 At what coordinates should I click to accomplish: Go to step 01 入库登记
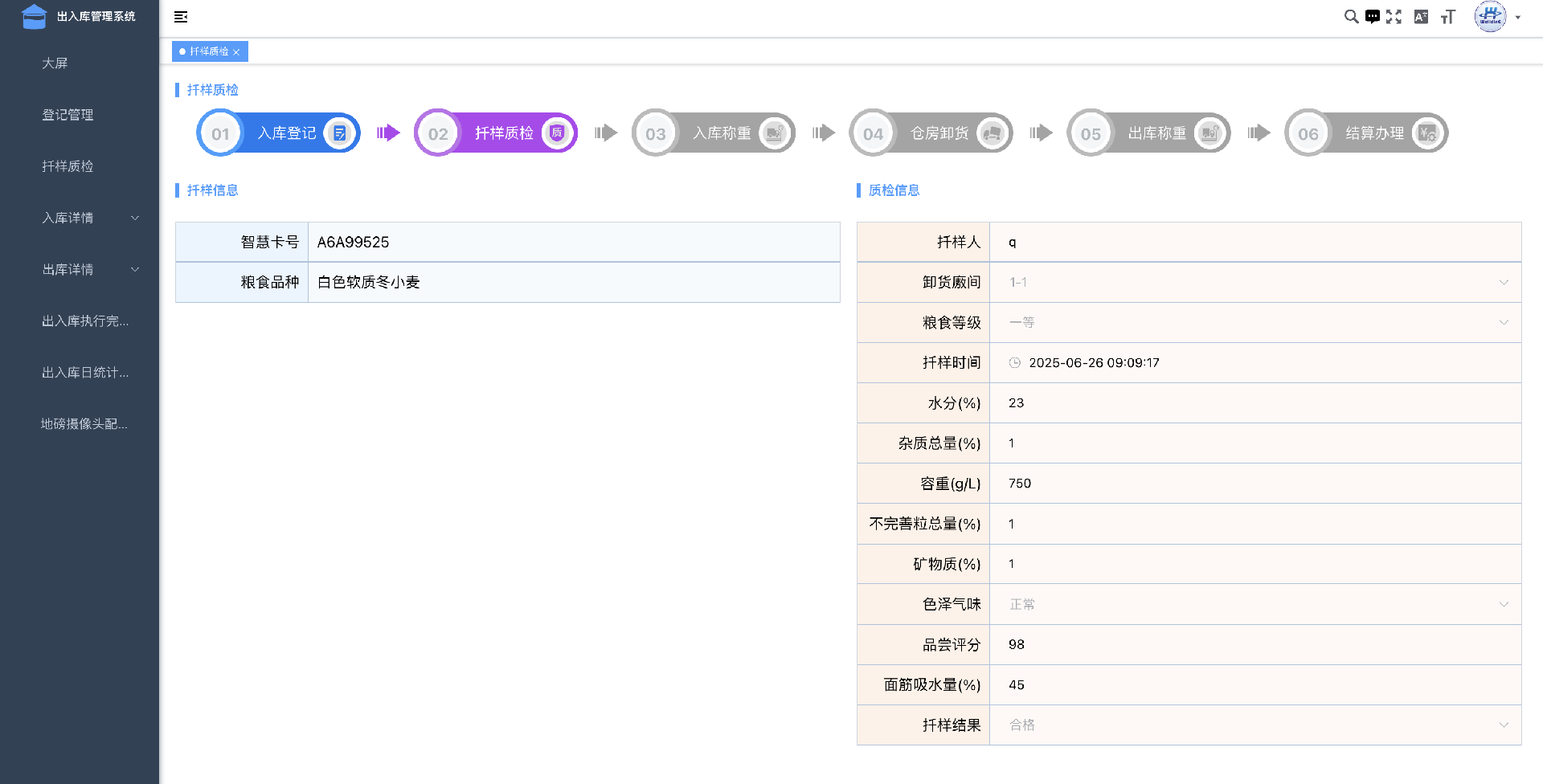[278, 133]
